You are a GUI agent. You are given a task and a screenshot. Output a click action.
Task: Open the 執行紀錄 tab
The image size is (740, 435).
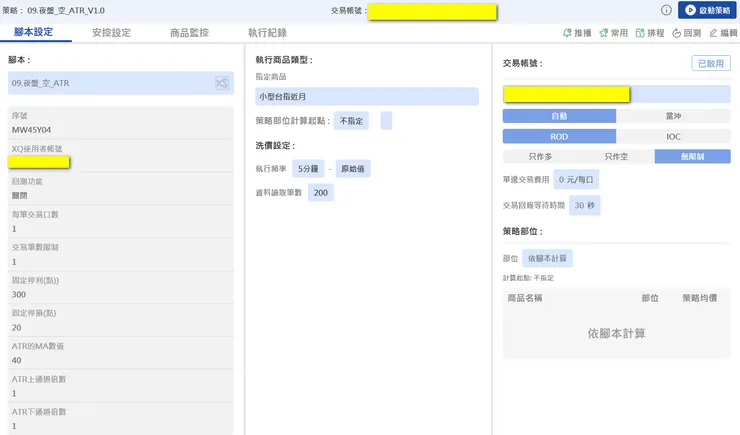pyautogui.click(x=268, y=33)
